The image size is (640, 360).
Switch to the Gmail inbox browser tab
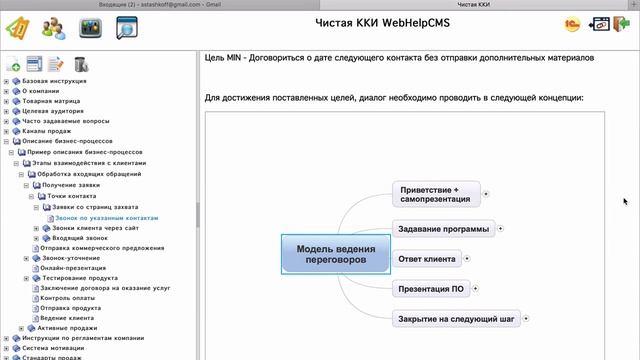[160, 4]
